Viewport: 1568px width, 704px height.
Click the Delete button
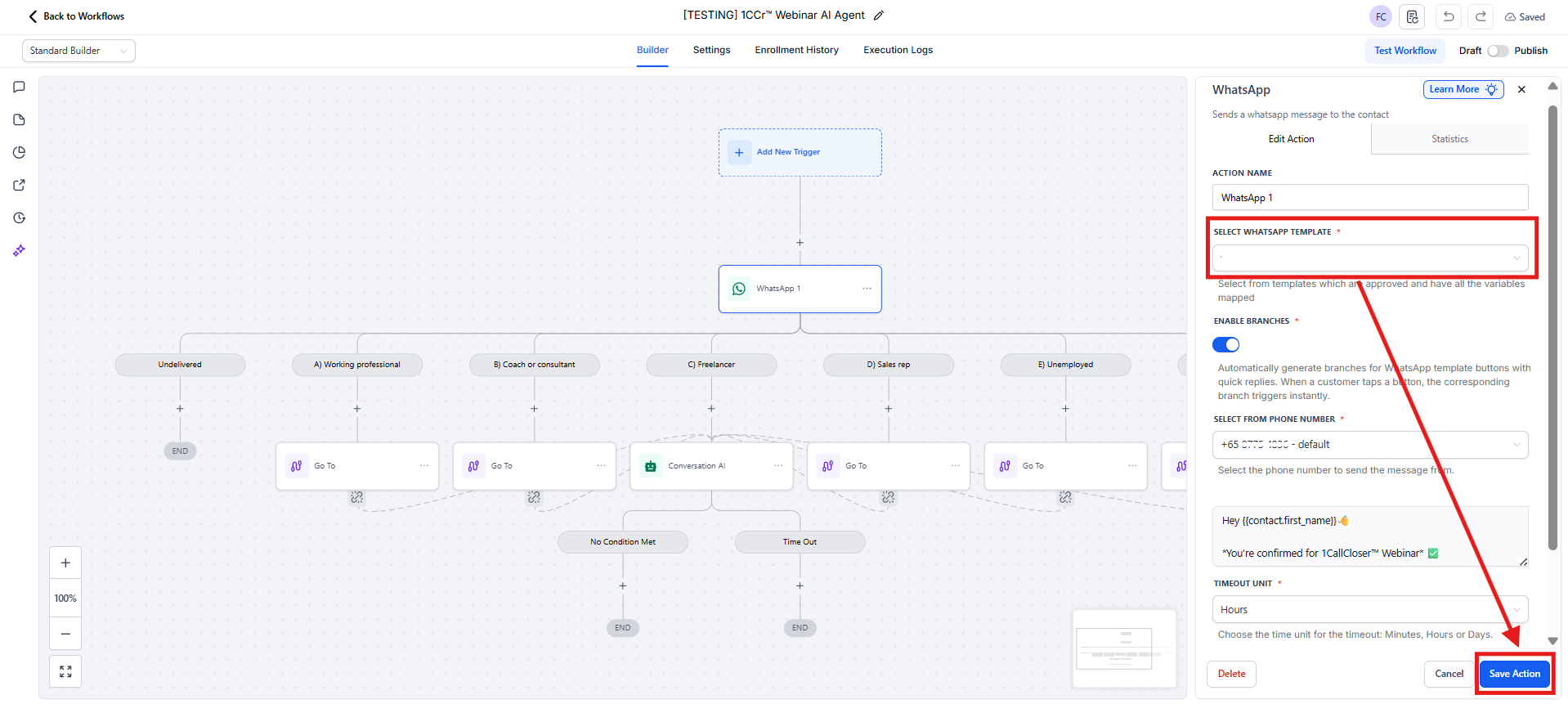[x=1232, y=674]
